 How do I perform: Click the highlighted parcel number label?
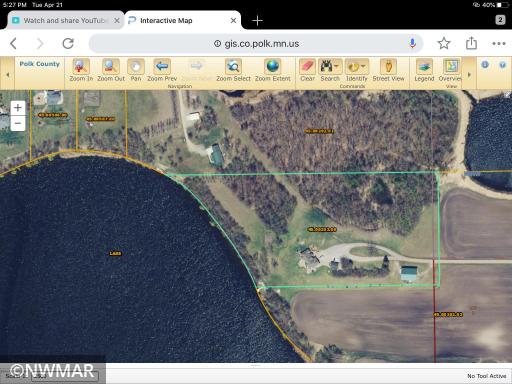pyautogui.click(x=322, y=229)
